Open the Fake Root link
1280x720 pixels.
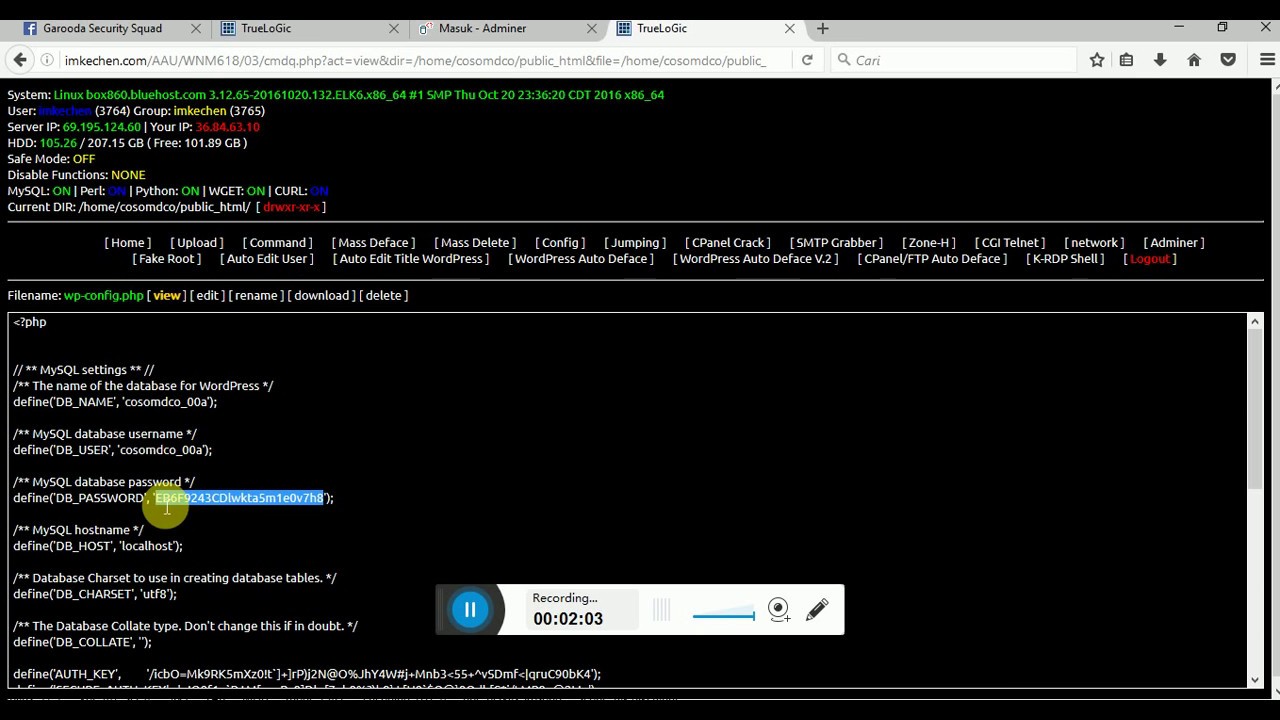pyautogui.click(x=167, y=259)
